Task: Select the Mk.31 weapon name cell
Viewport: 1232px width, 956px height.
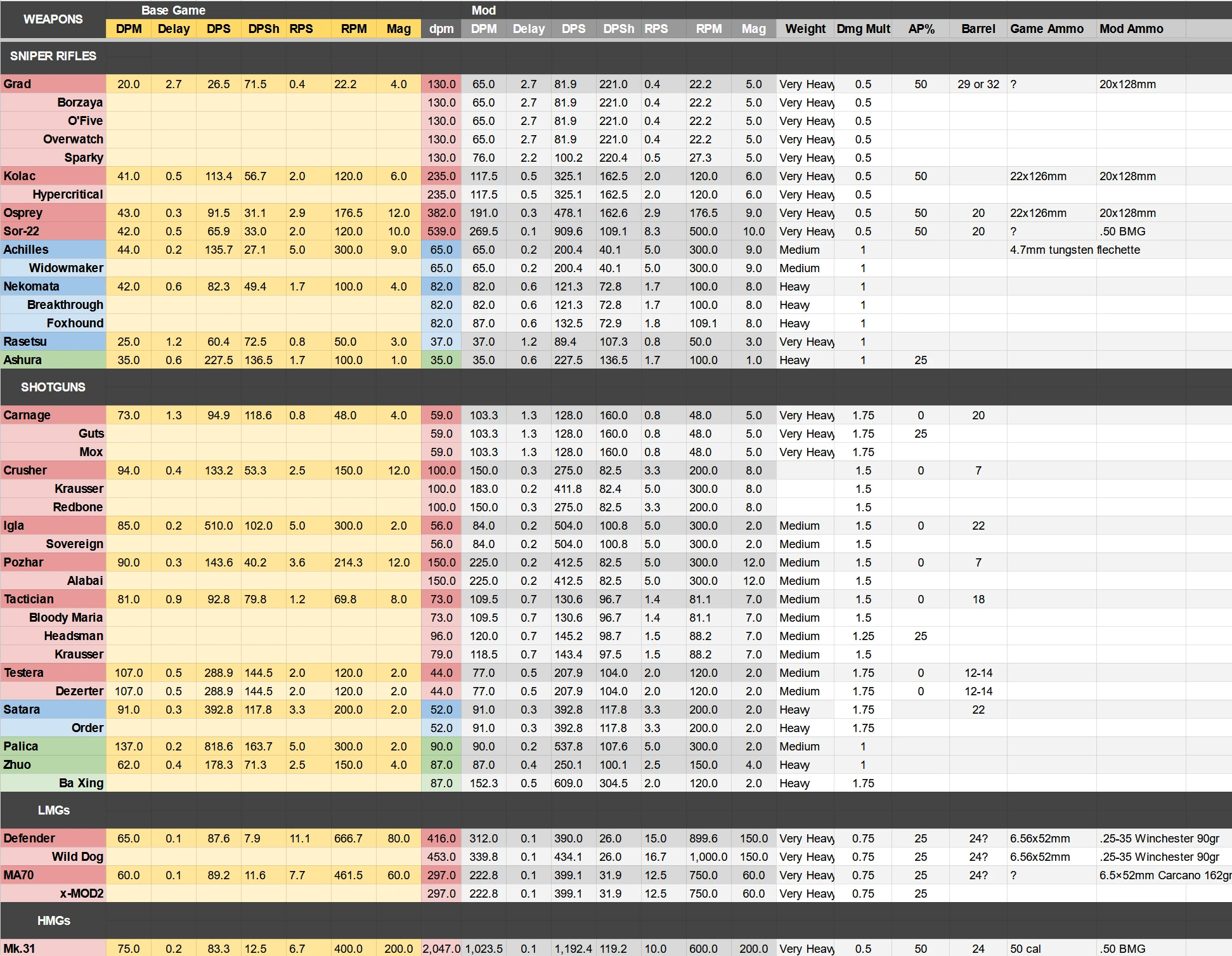Action: (53, 948)
